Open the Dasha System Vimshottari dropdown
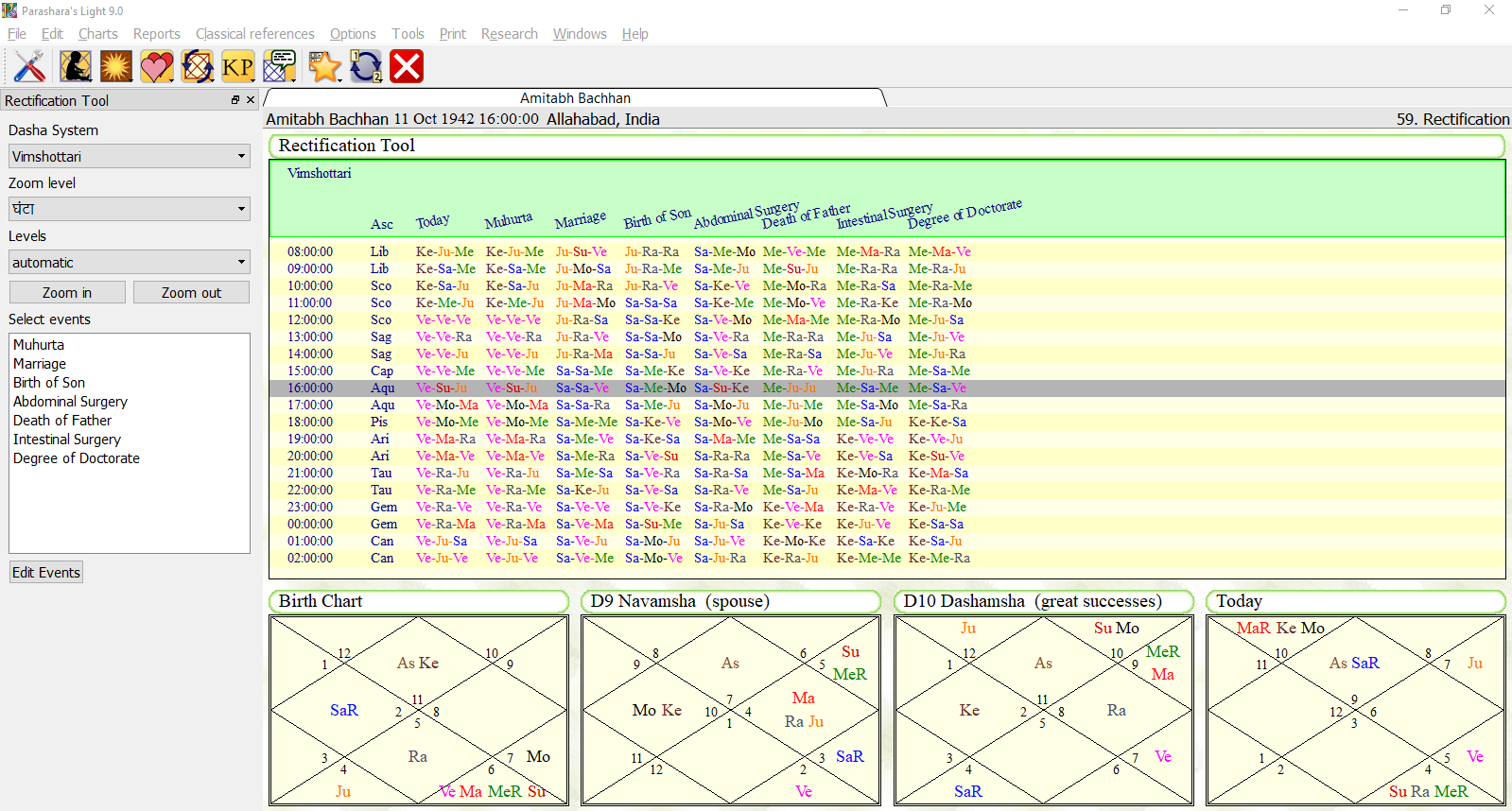This screenshot has height=811, width=1512. pos(130,156)
